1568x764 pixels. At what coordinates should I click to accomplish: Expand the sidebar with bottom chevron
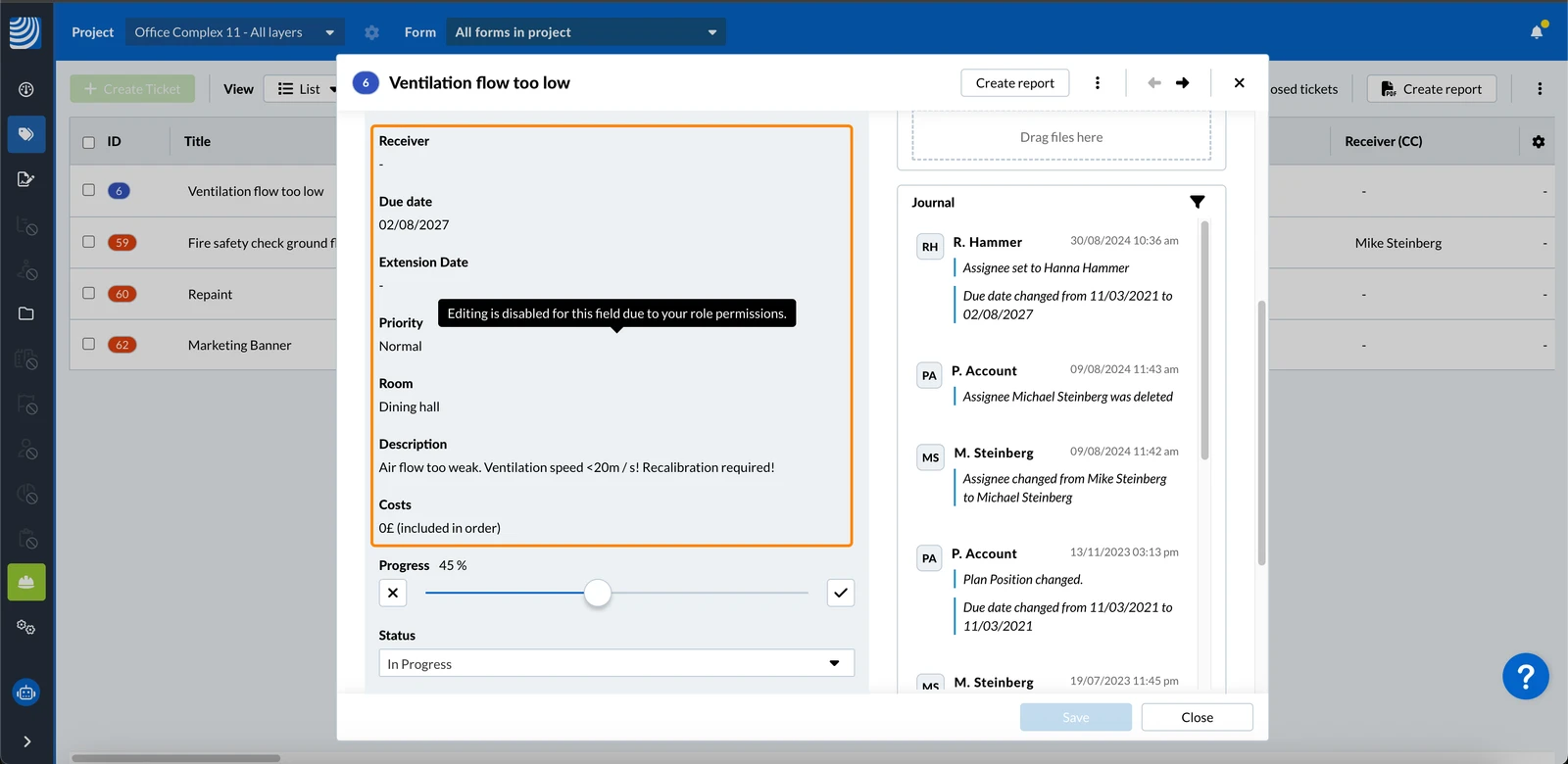(26, 741)
